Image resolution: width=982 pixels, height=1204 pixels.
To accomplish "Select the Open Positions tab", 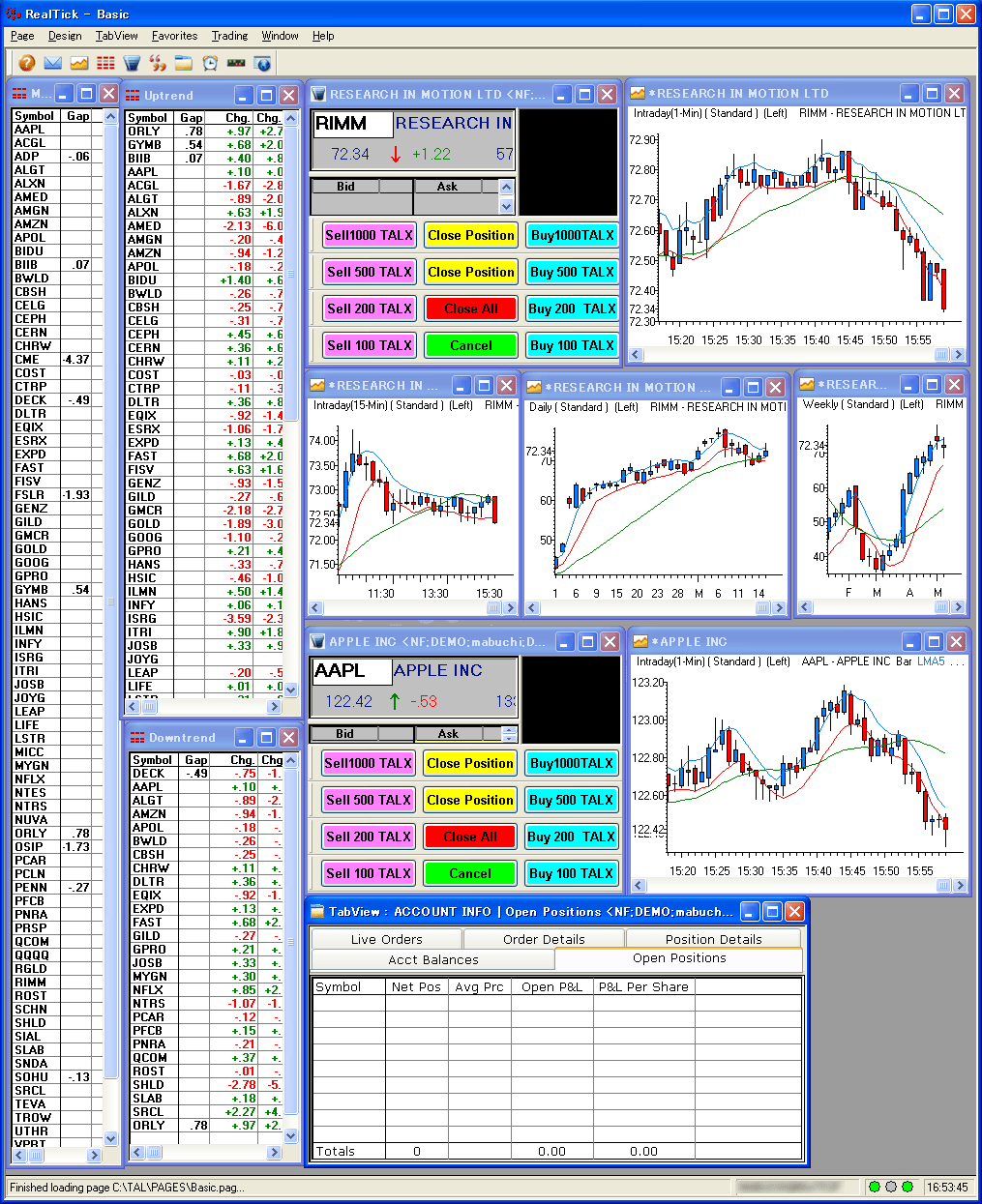I will click(x=679, y=958).
